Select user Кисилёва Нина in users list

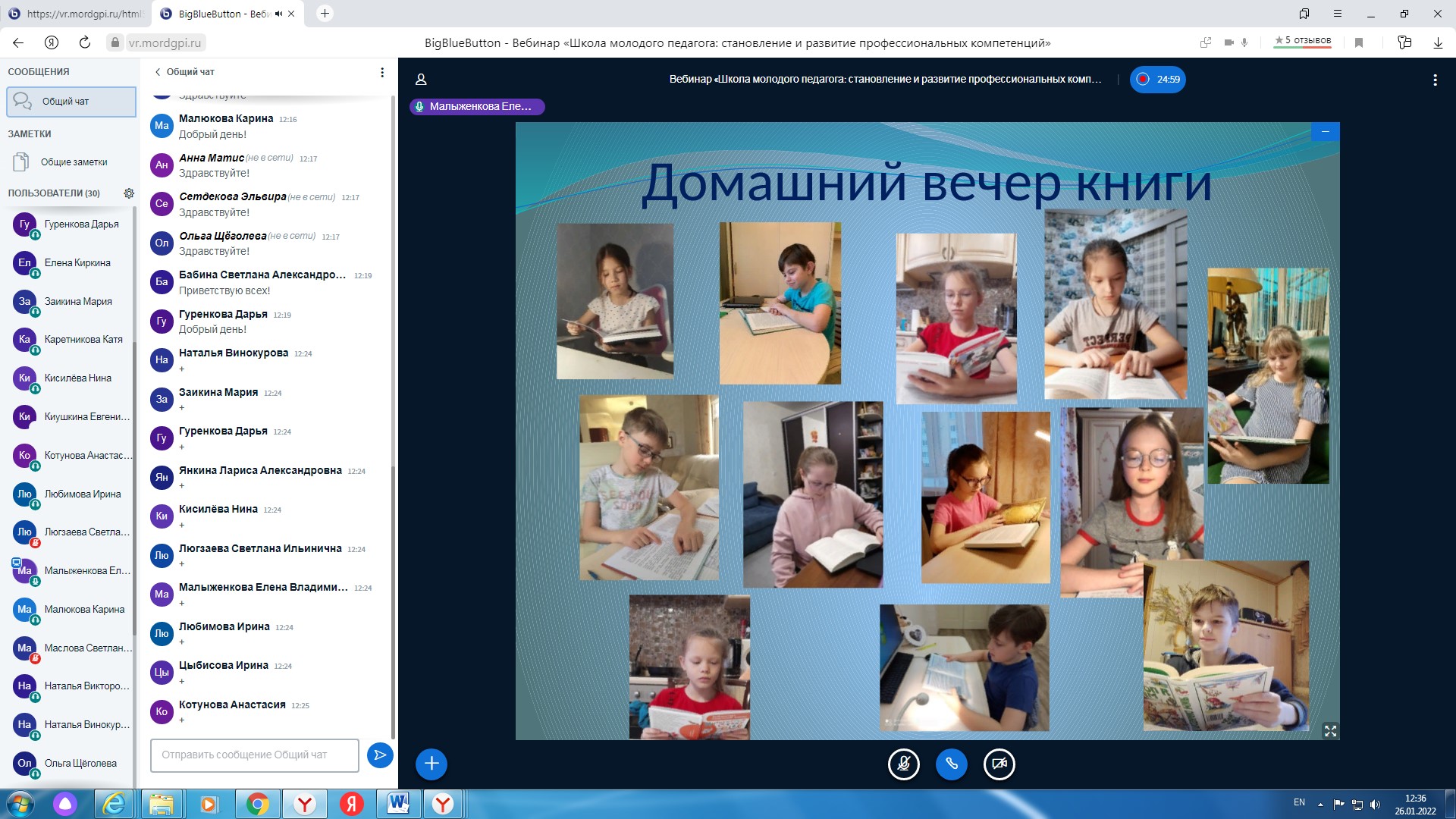pyautogui.click(x=71, y=378)
